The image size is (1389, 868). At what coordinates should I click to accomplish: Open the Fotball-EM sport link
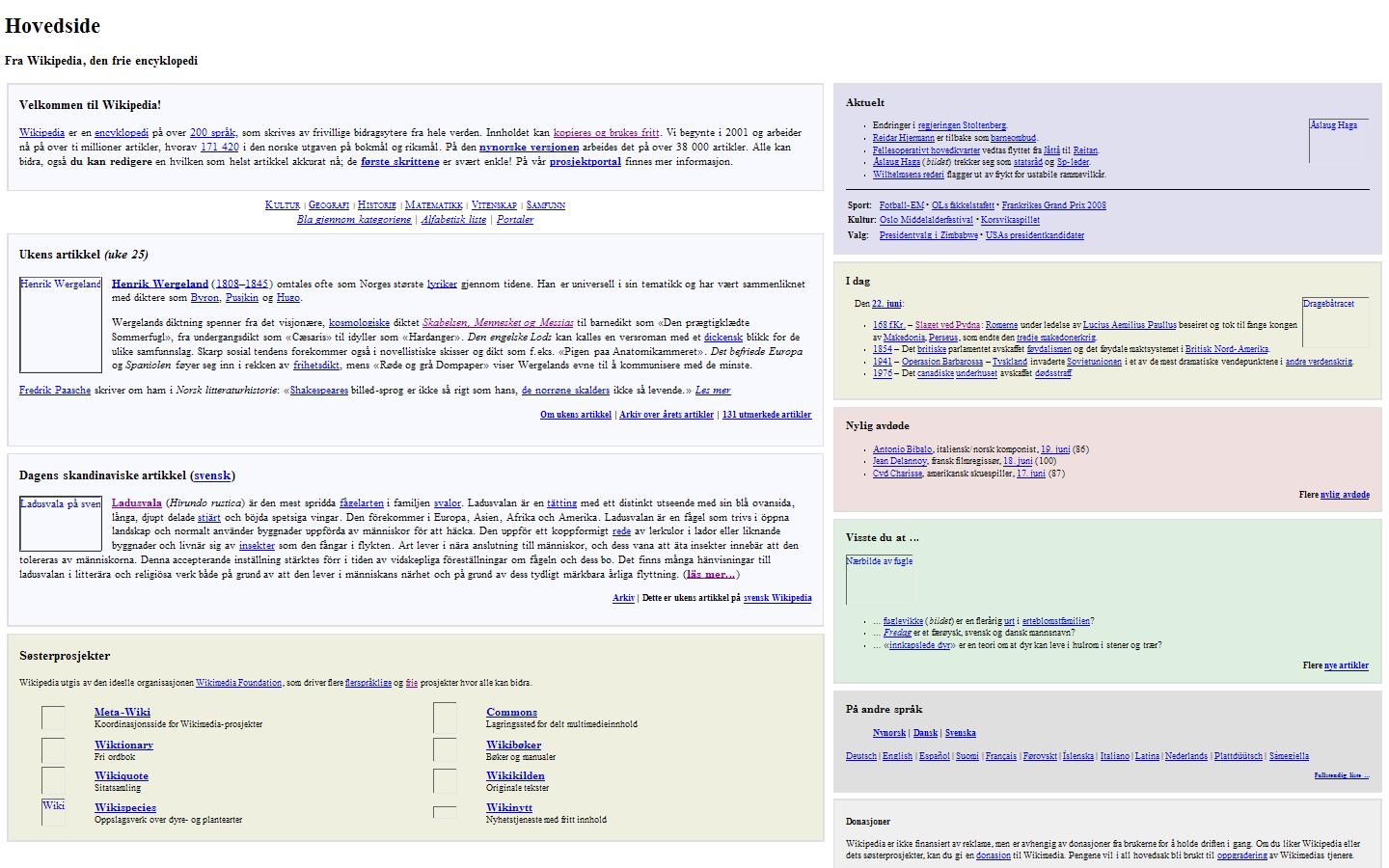pos(902,205)
